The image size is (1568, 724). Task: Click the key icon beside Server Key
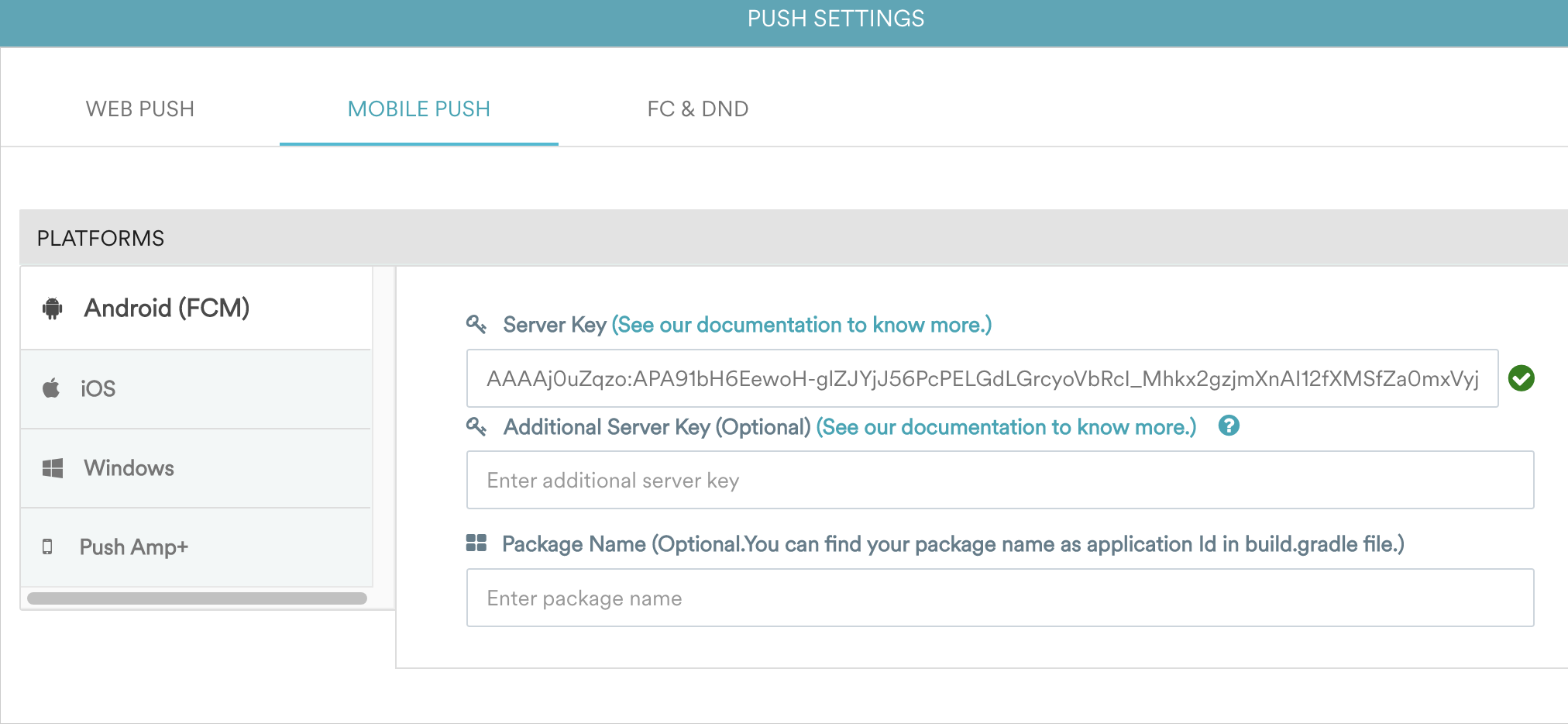pyautogui.click(x=477, y=323)
